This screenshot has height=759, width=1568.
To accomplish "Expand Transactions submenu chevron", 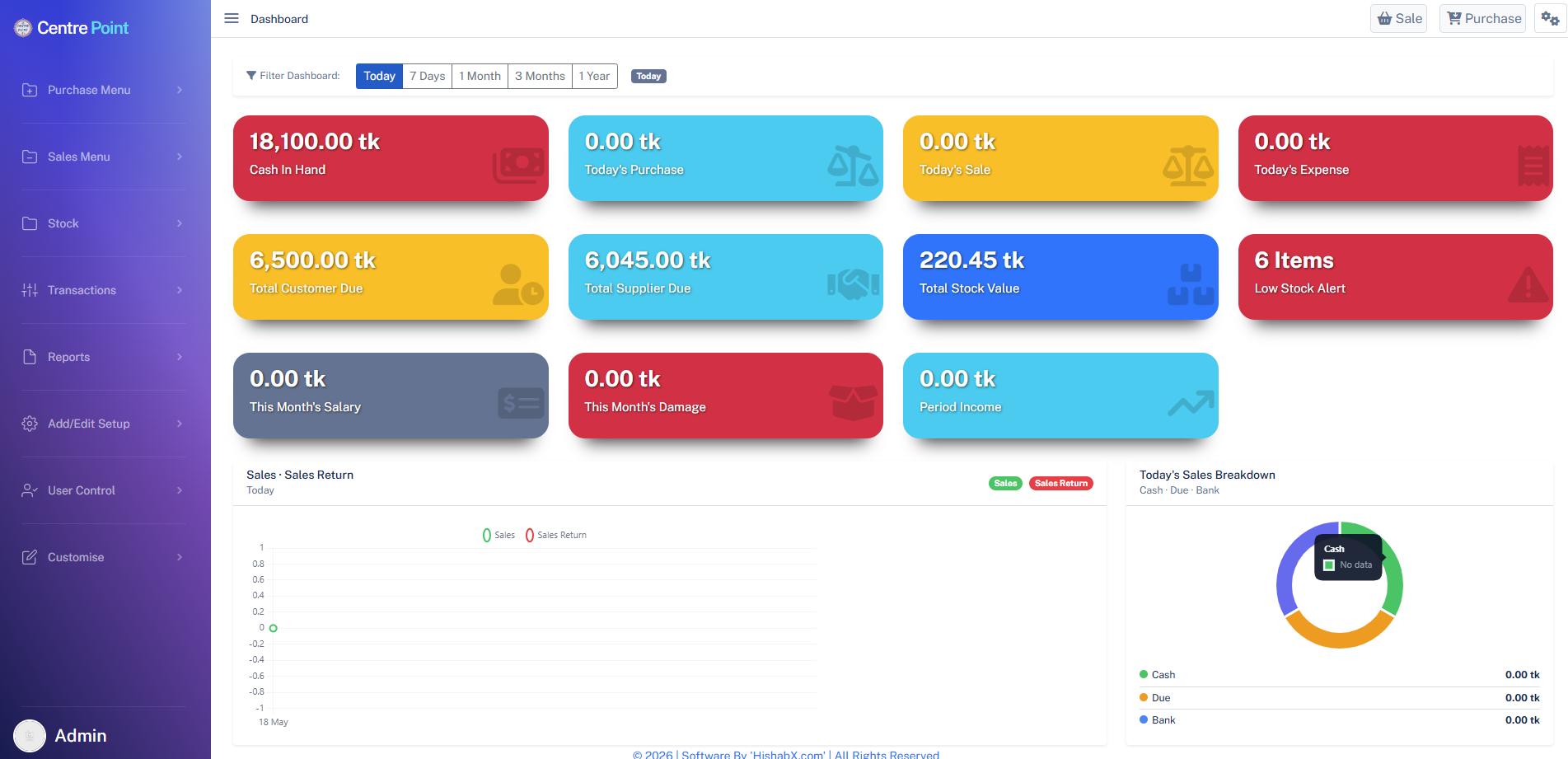I will (180, 290).
